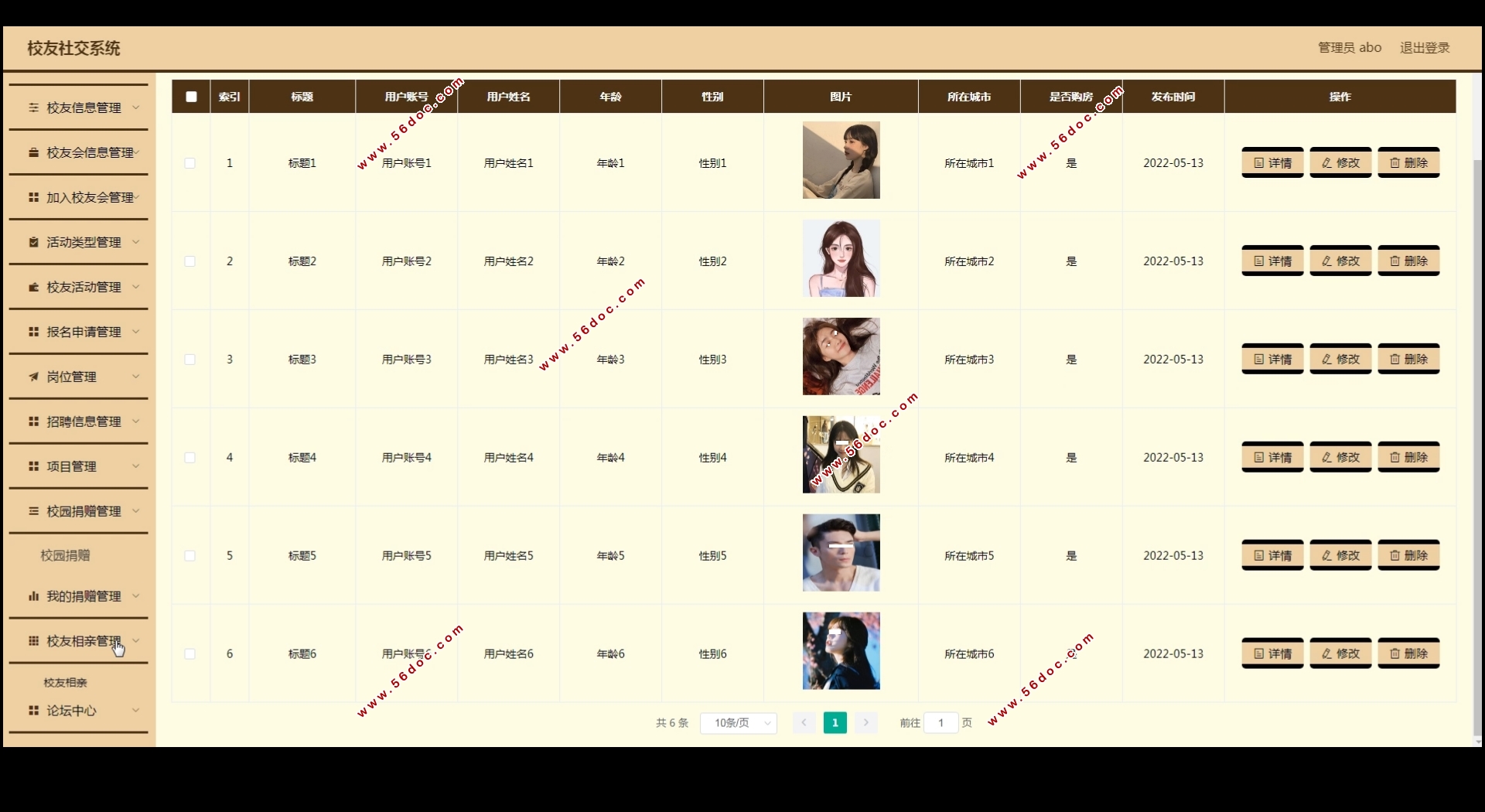Collapse 校园捐赠管理 chevron
1485x812 pixels.
pyautogui.click(x=136, y=511)
